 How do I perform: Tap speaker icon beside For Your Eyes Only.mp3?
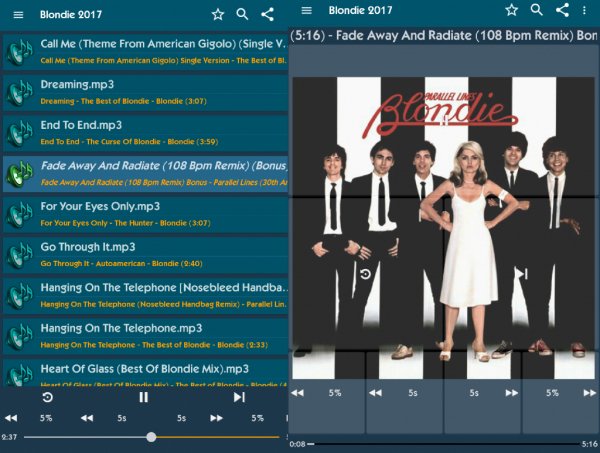click(x=19, y=215)
